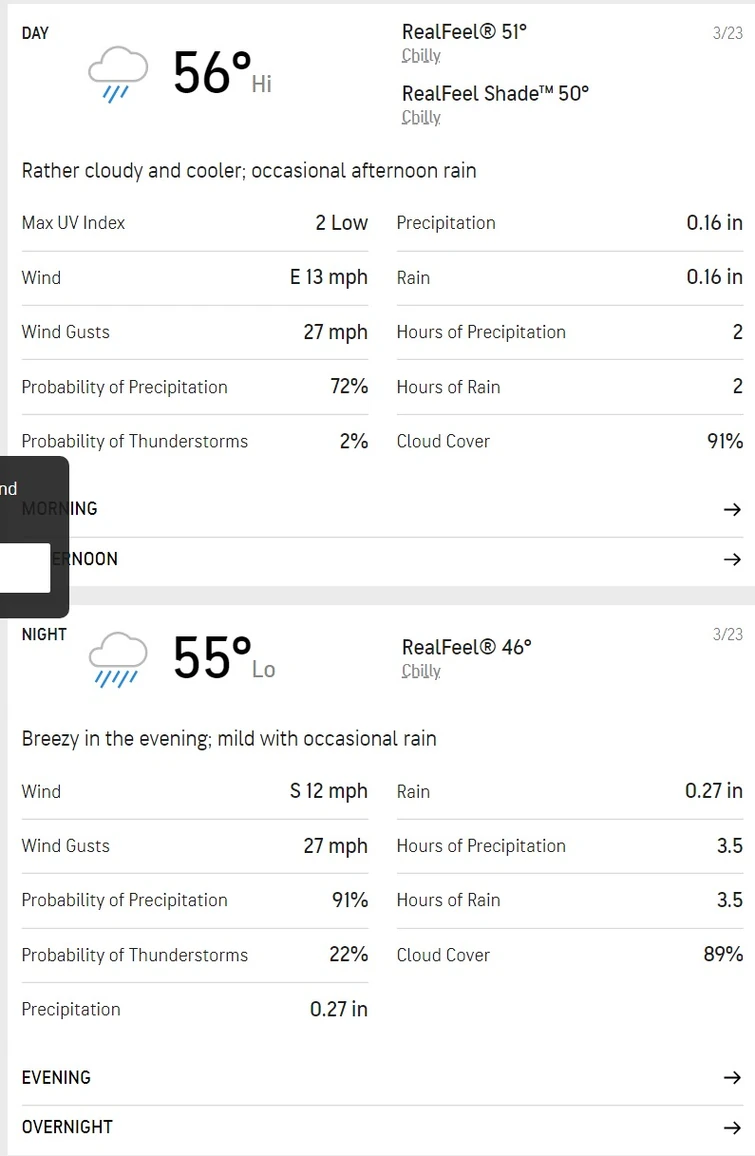Click the RealFeel Shade 50° label
Image resolution: width=755 pixels, height=1156 pixels.
click(495, 93)
